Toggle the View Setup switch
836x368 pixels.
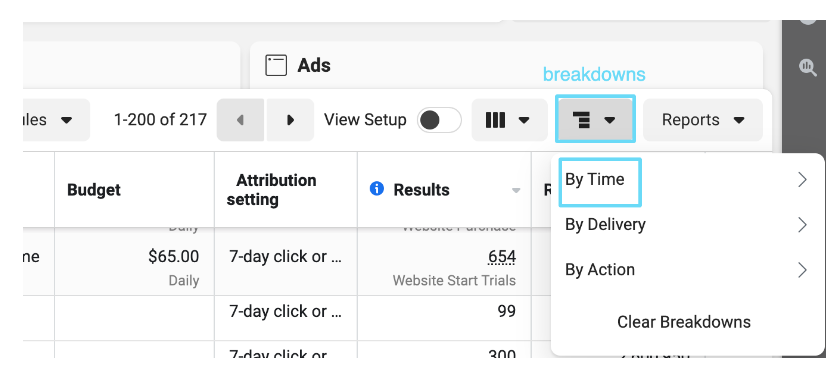click(x=439, y=120)
